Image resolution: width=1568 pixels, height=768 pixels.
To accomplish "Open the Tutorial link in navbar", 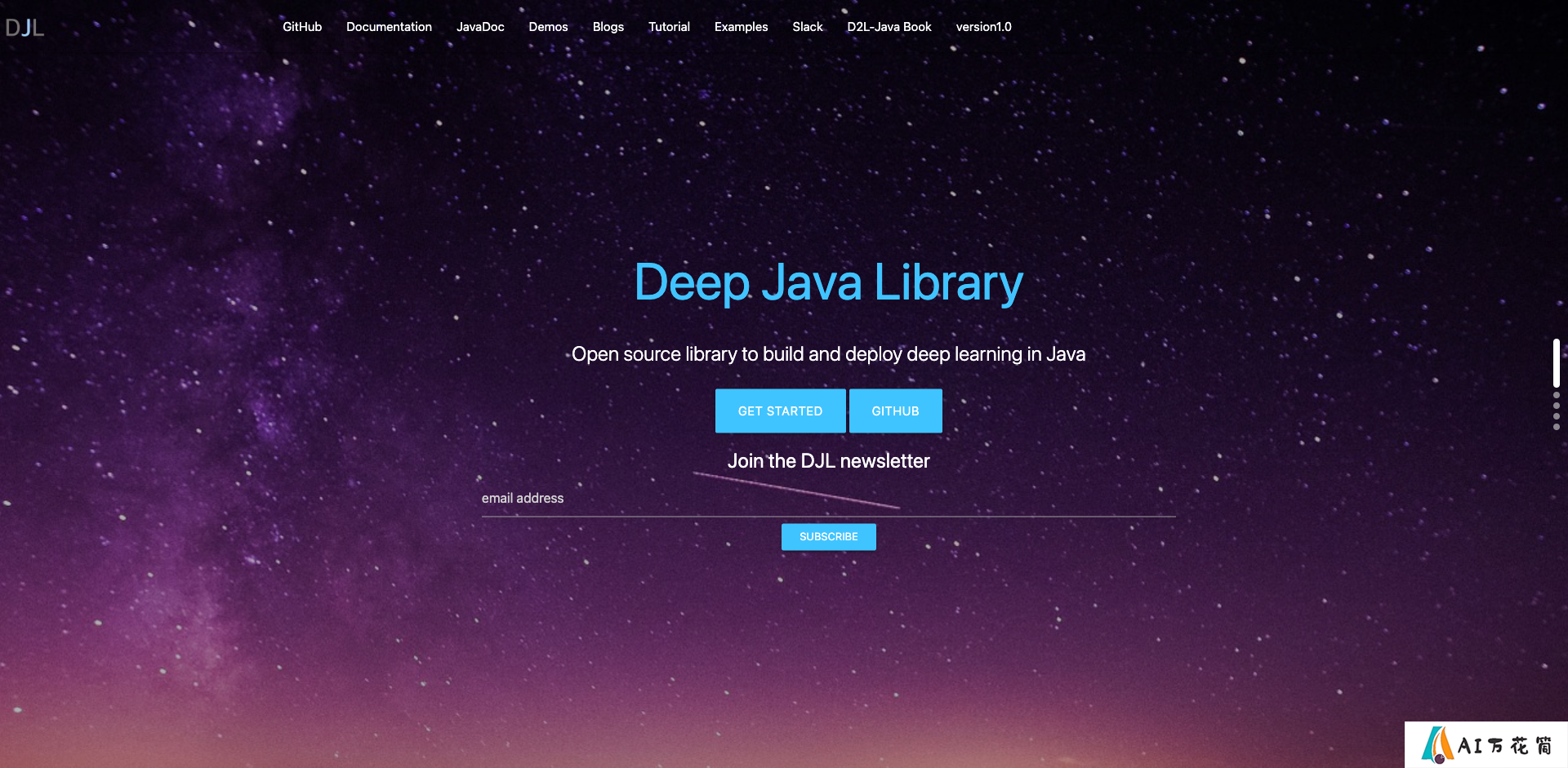I will [669, 27].
